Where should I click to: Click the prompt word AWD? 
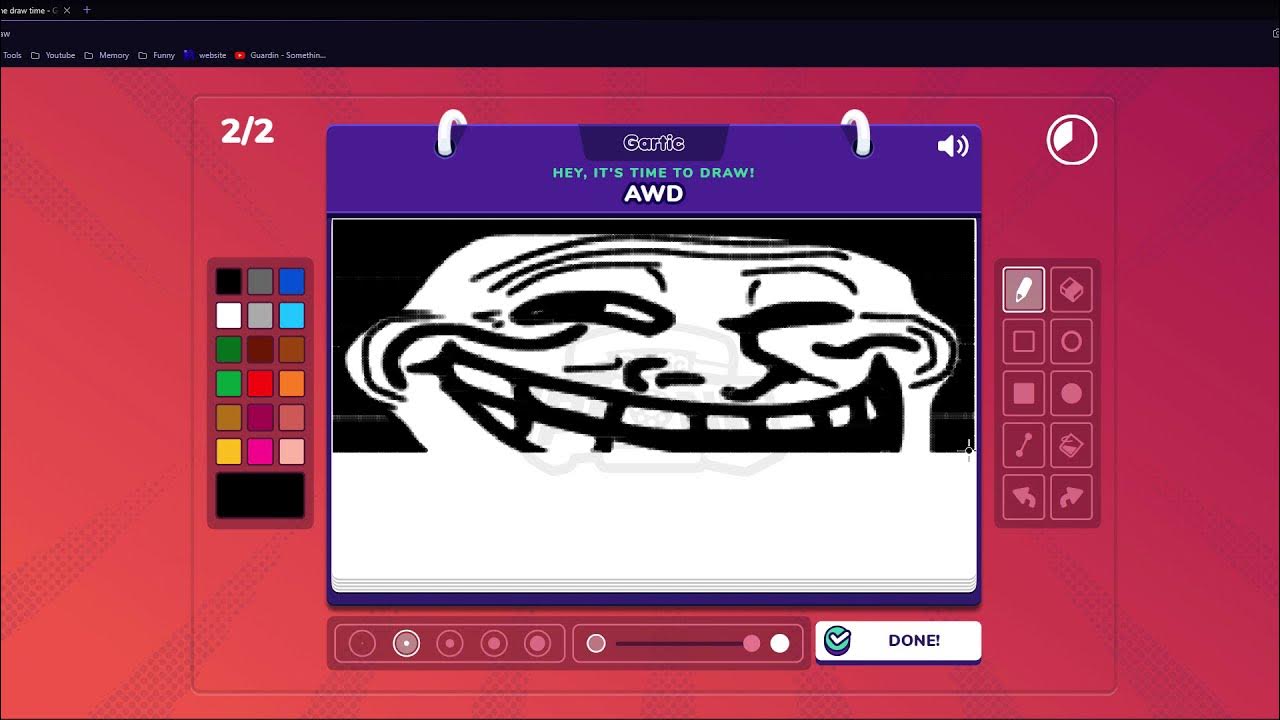pos(654,194)
